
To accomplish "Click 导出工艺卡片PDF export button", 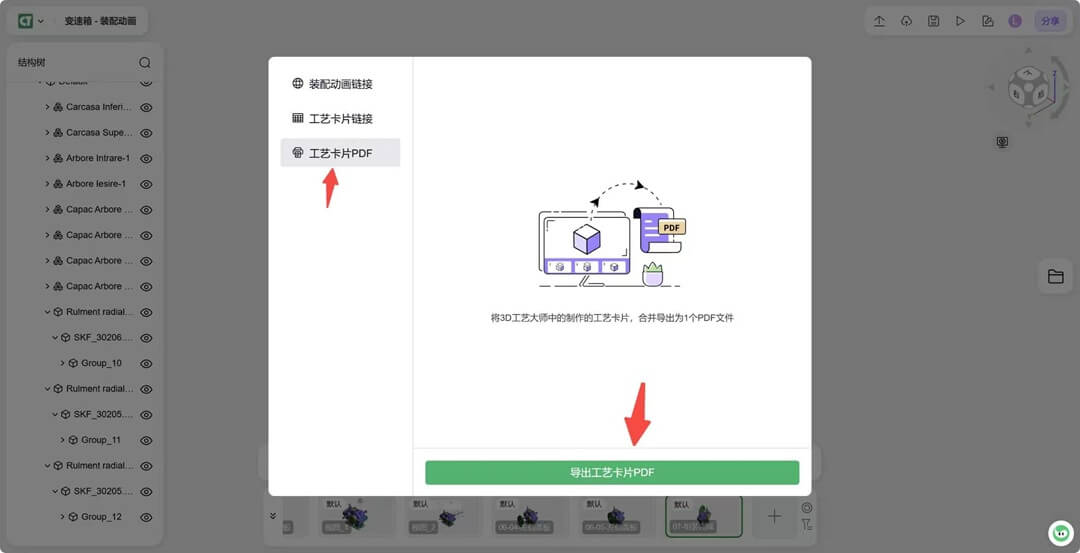I will click(x=612, y=472).
